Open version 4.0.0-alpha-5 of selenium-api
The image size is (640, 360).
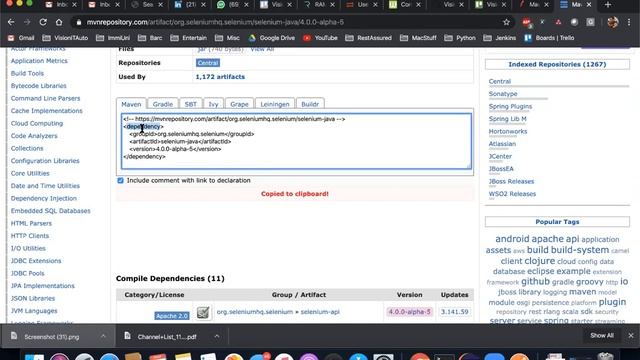[x=409, y=312]
